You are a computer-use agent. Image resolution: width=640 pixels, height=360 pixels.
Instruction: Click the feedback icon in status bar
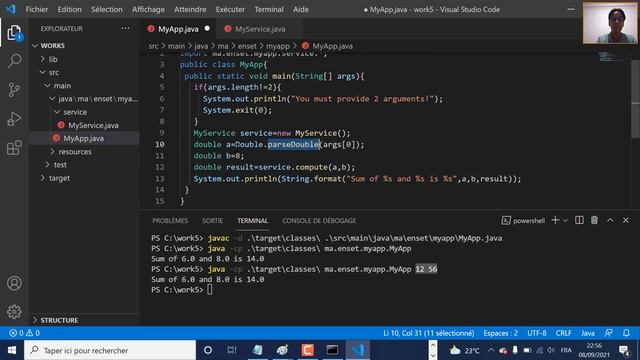(x=608, y=333)
